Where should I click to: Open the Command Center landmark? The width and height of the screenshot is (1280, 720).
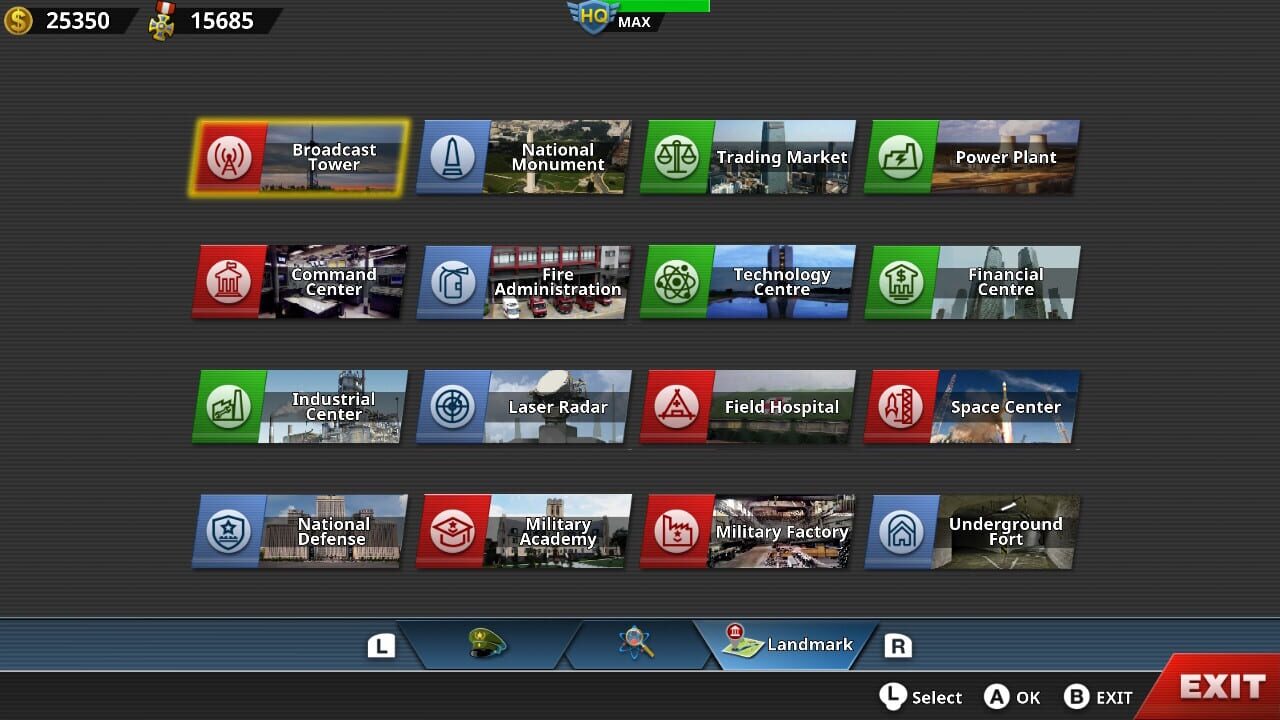click(x=300, y=282)
